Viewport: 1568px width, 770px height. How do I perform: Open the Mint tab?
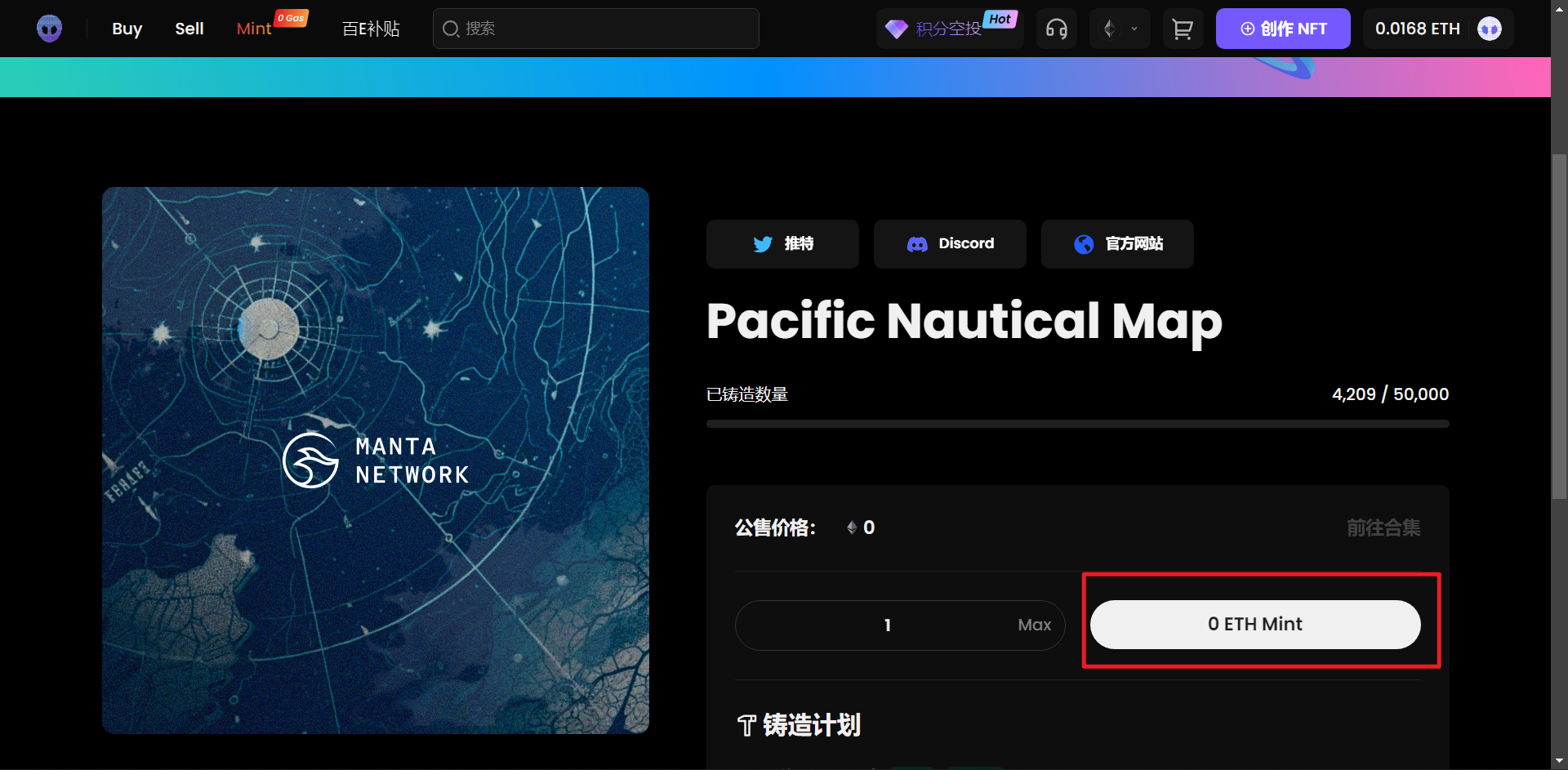point(253,29)
